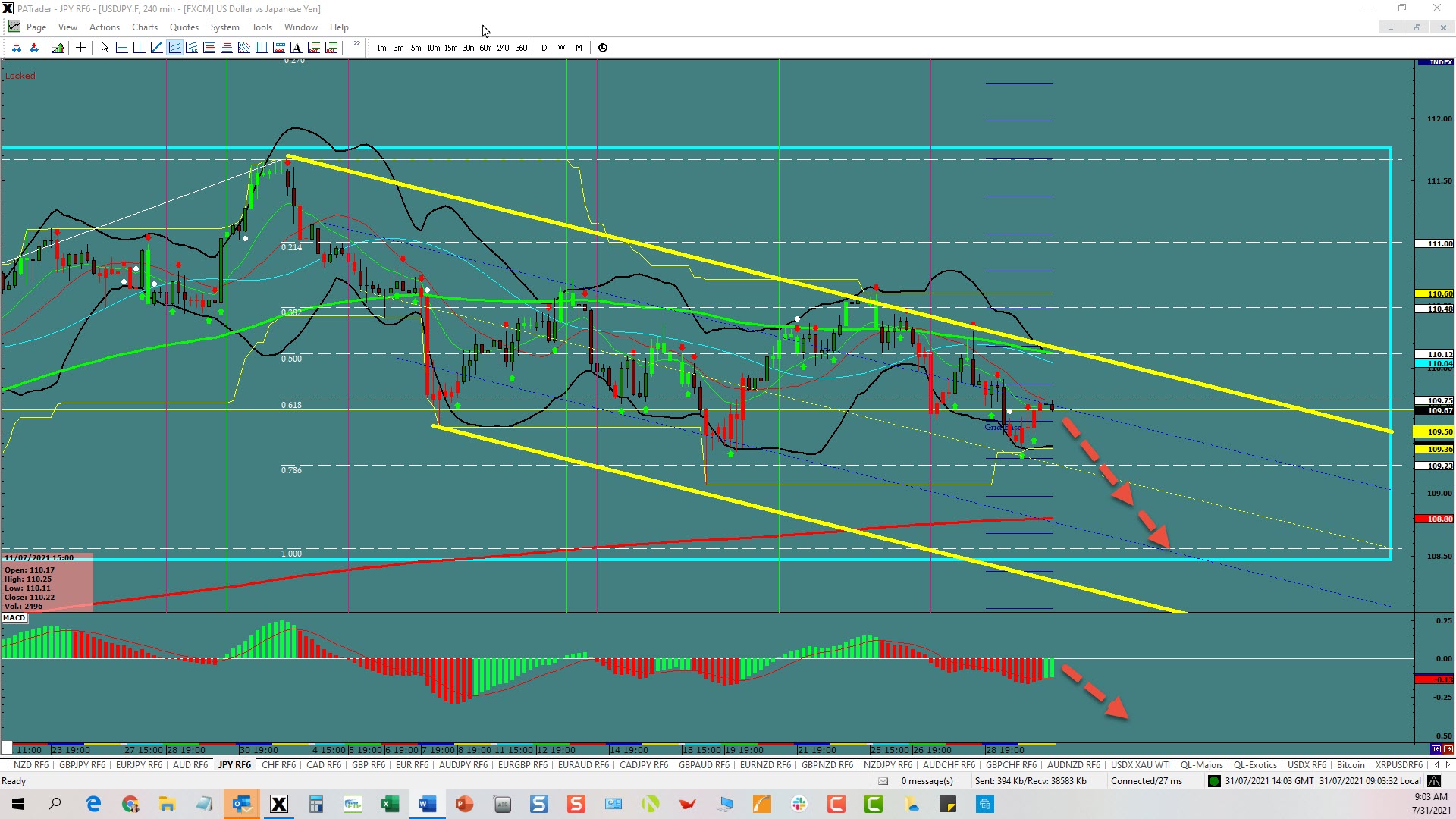This screenshot has width=1456, height=819.
Task: Select the vertical line drawing tool
Action: pyautogui.click(x=139, y=48)
